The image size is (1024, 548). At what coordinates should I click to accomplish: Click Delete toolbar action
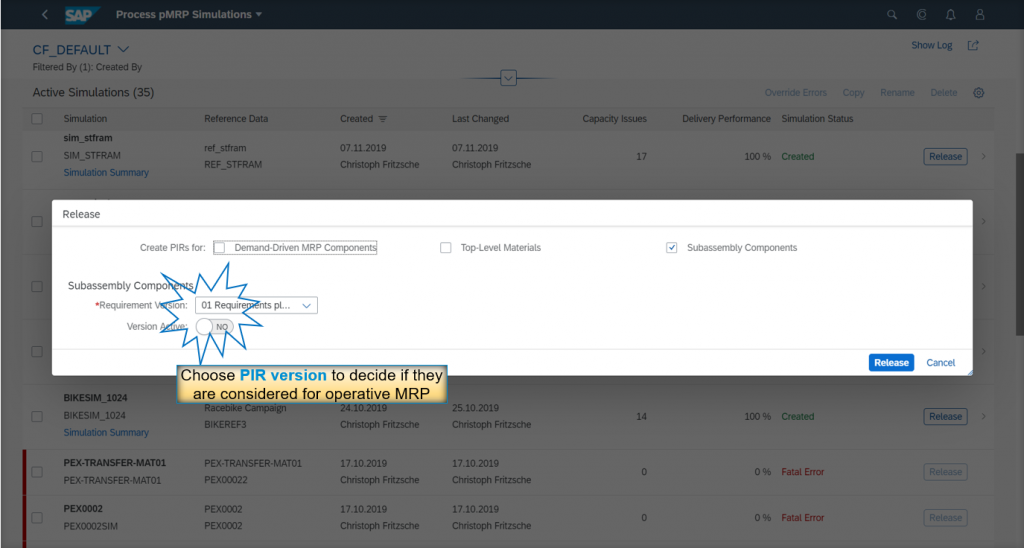click(x=944, y=93)
